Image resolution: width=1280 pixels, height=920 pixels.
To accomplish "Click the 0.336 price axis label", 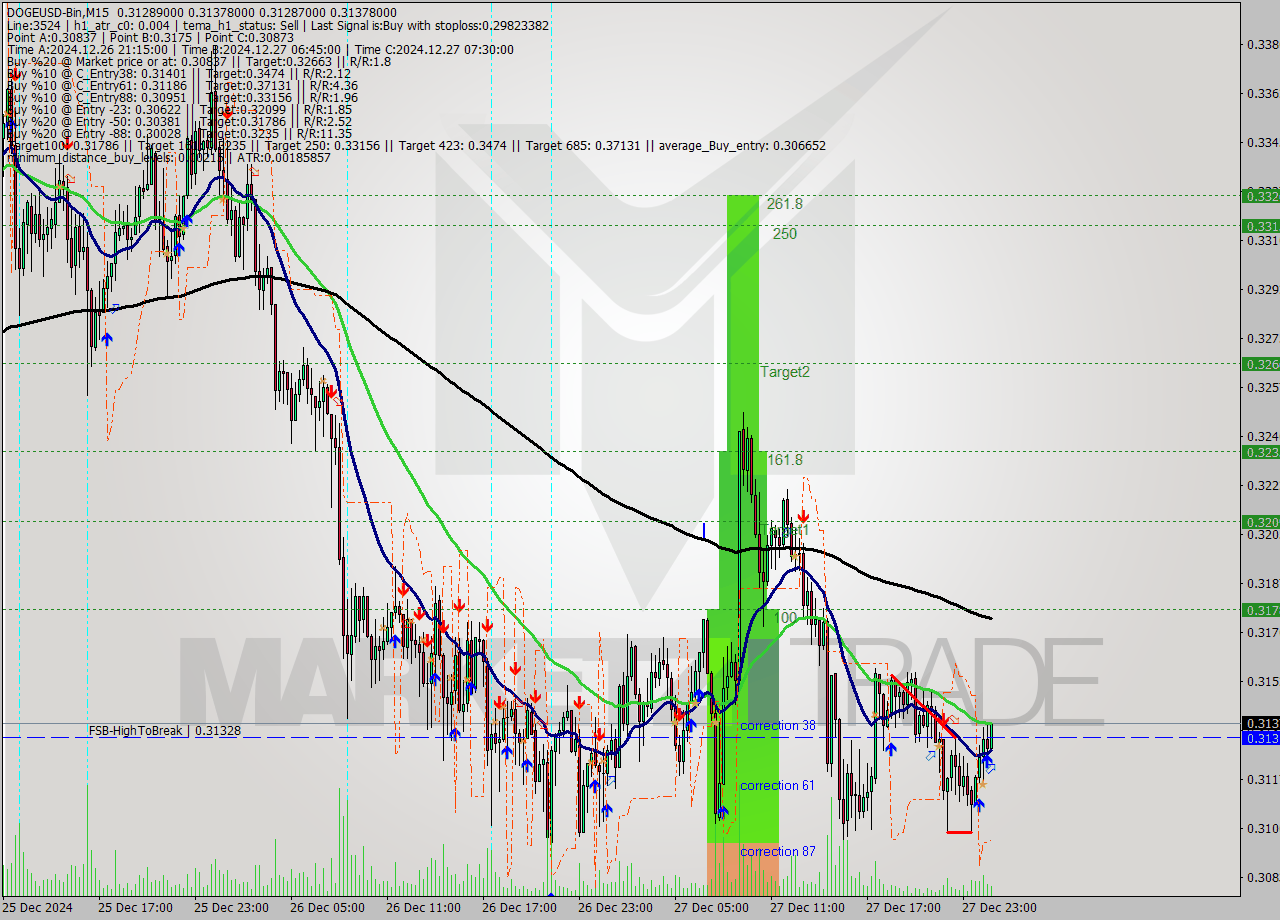I will [x=1262, y=93].
